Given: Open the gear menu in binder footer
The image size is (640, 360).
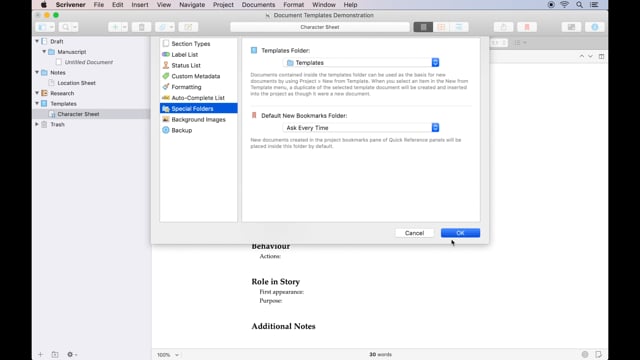Looking at the screenshot, I should pyautogui.click(x=72, y=354).
